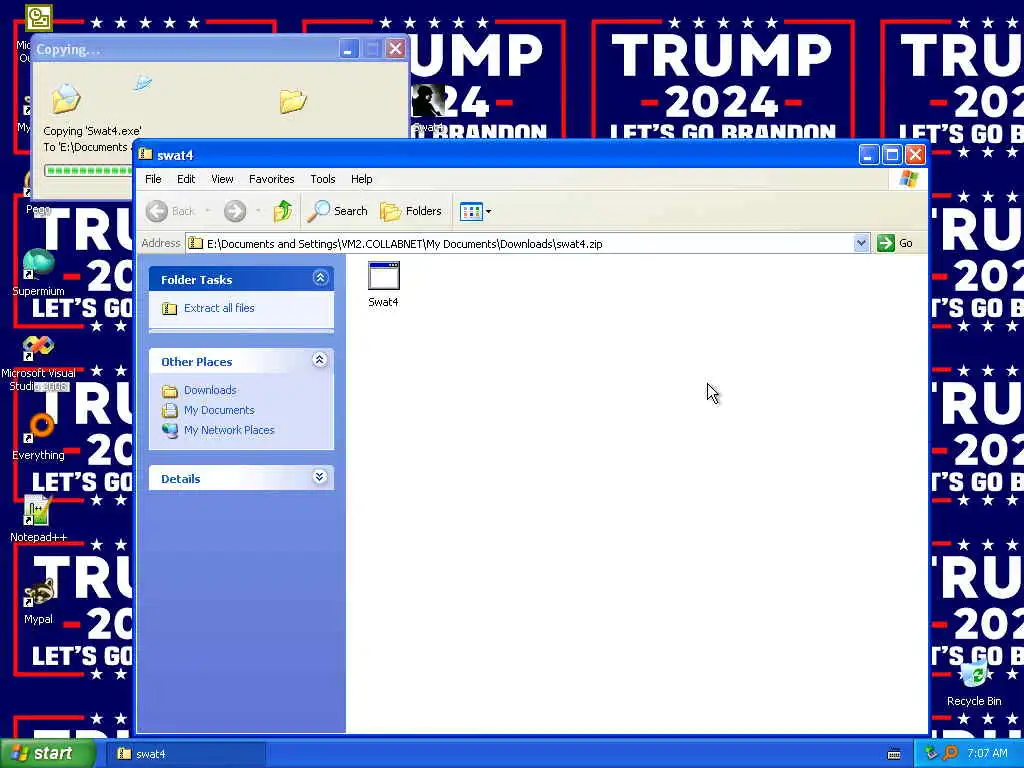This screenshot has height=768, width=1024.
Task: Select the swat4 taskbar button
Action: (x=186, y=754)
